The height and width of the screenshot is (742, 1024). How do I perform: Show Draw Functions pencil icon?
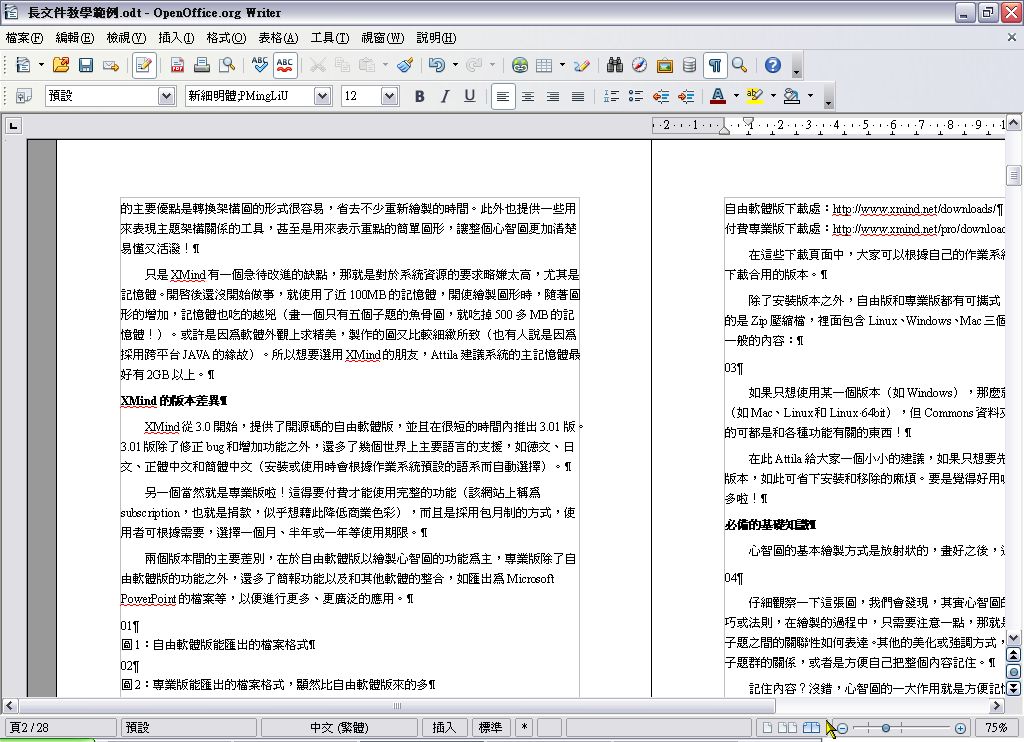pyautogui.click(x=582, y=65)
